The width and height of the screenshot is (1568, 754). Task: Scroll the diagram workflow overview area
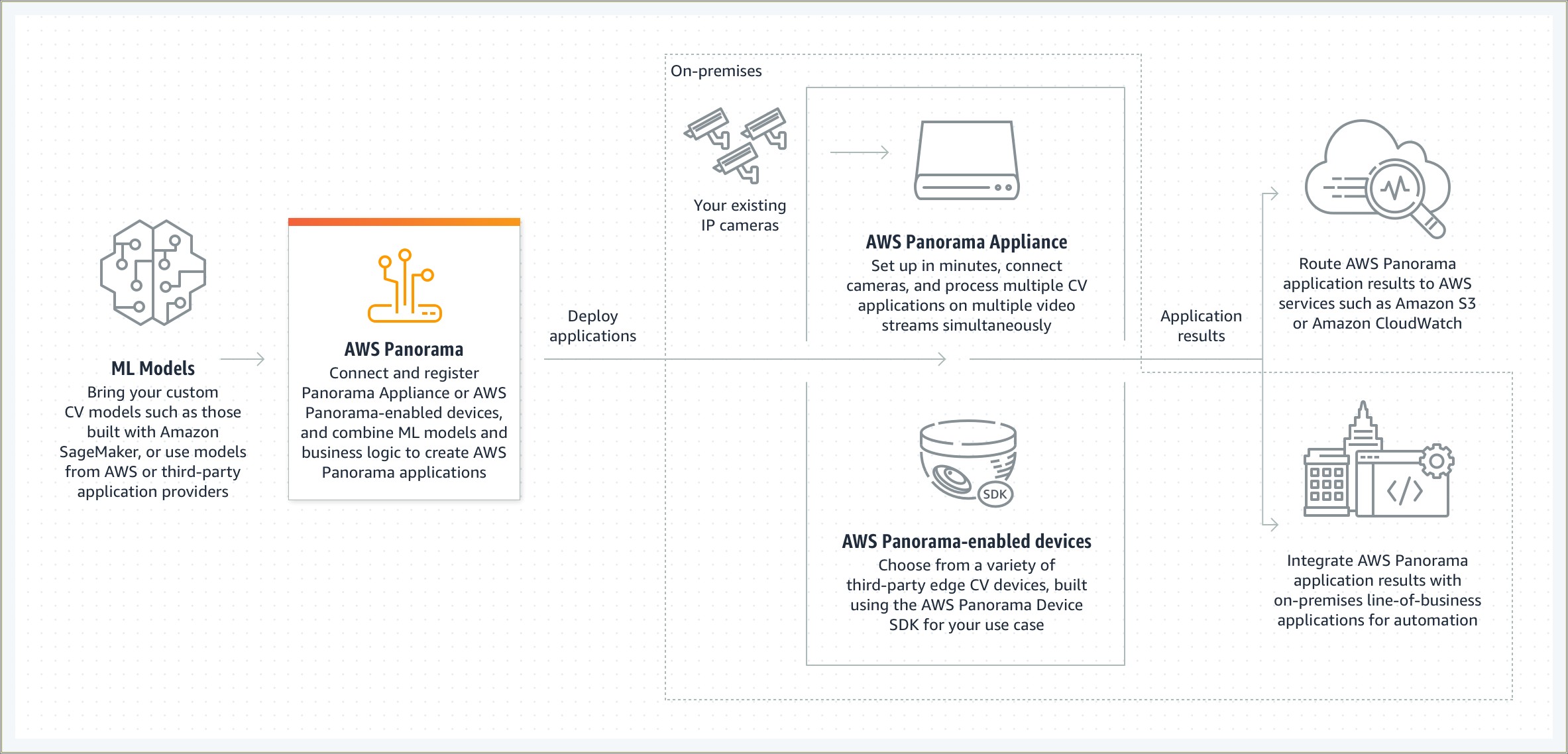point(783,377)
